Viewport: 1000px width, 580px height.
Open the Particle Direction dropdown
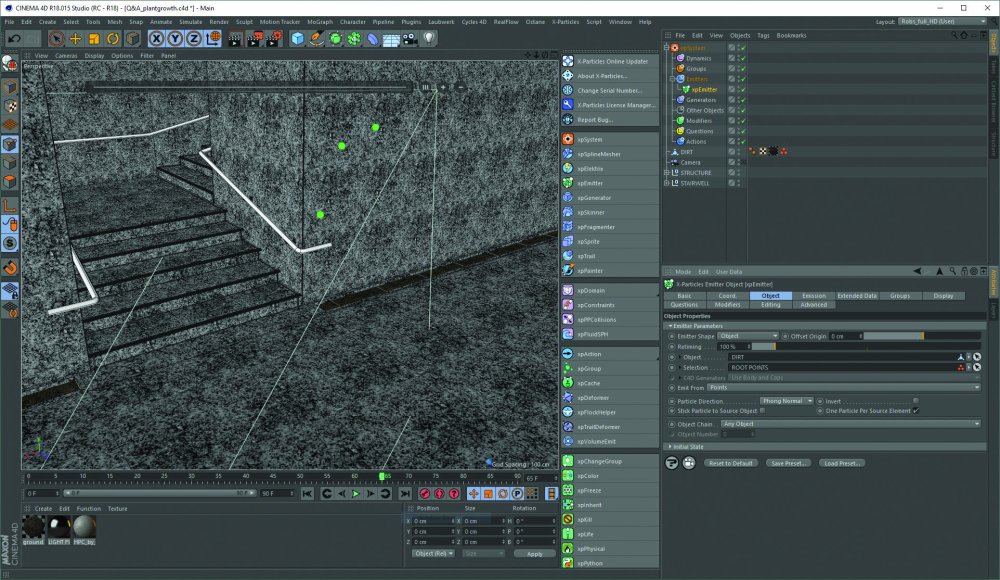(786, 401)
